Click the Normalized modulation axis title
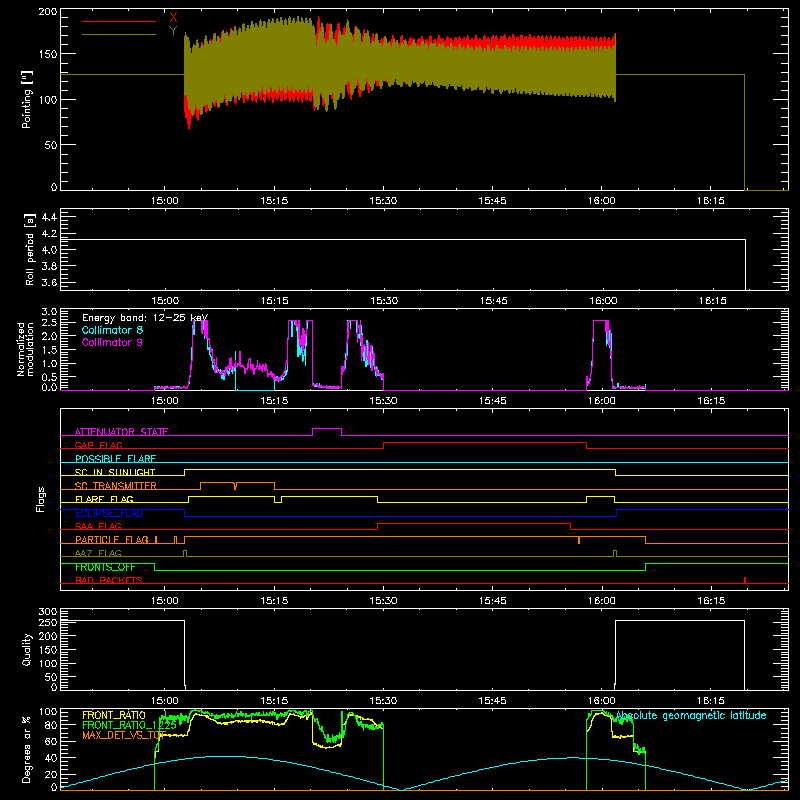The image size is (800, 800). (26, 349)
